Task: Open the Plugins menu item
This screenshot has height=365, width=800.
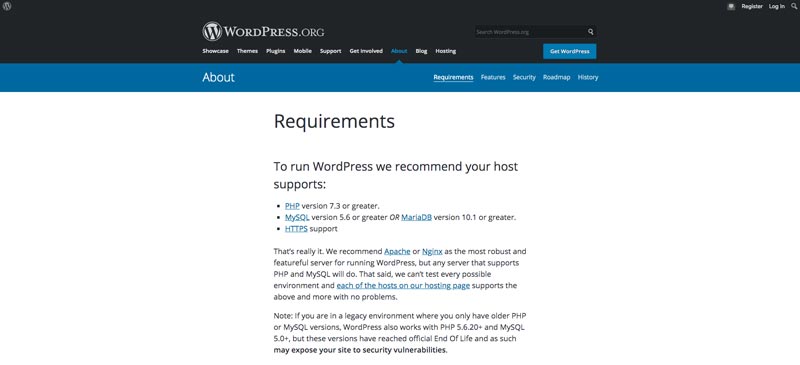Action: (x=276, y=51)
